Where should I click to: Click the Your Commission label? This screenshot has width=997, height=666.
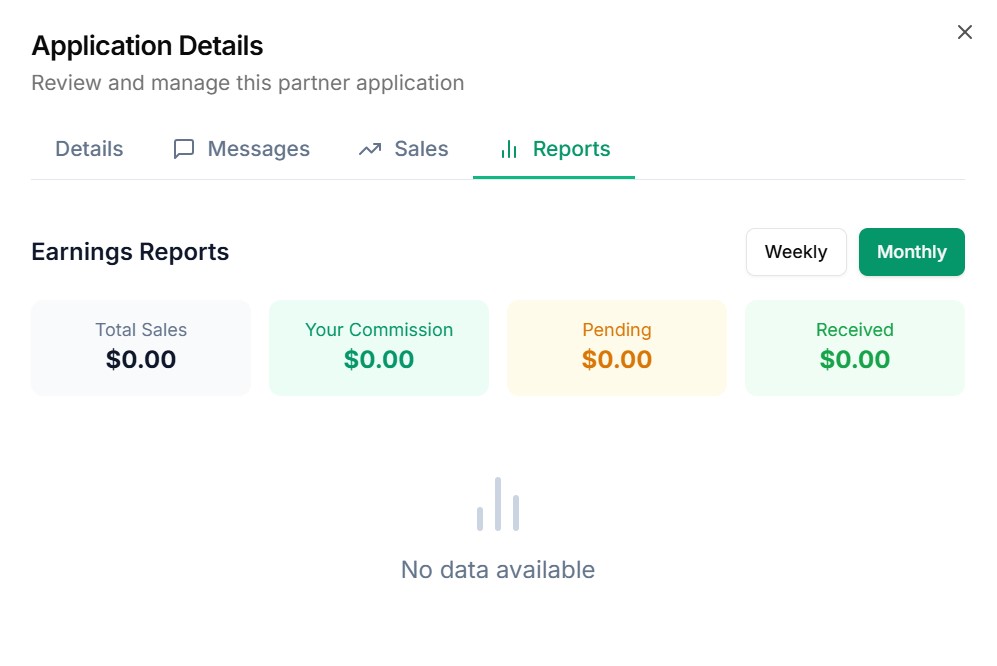pos(379,330)
